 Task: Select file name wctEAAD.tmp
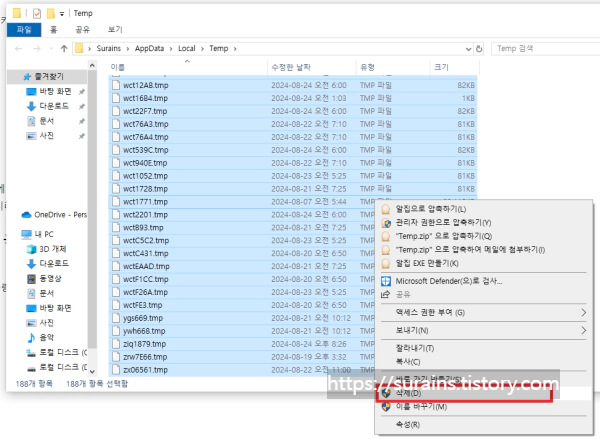click(x=146, y=266)
